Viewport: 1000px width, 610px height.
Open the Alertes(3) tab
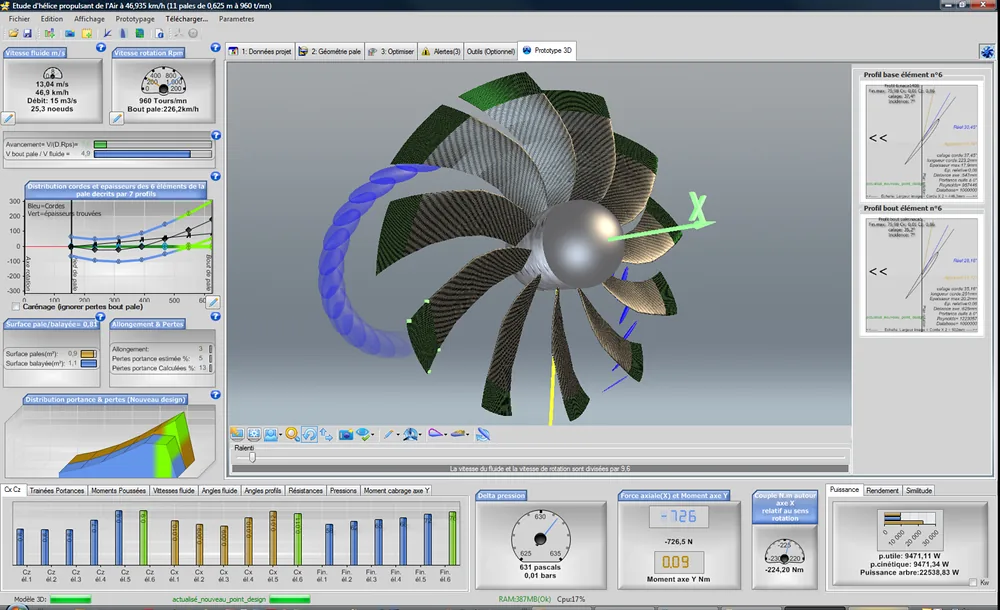click(x=441, y=51)
